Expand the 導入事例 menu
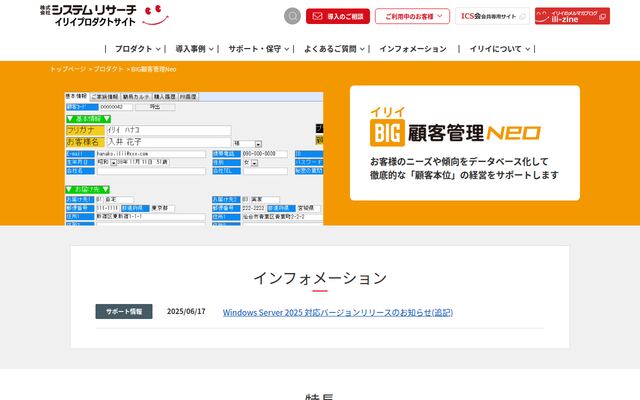 [194, 49]
